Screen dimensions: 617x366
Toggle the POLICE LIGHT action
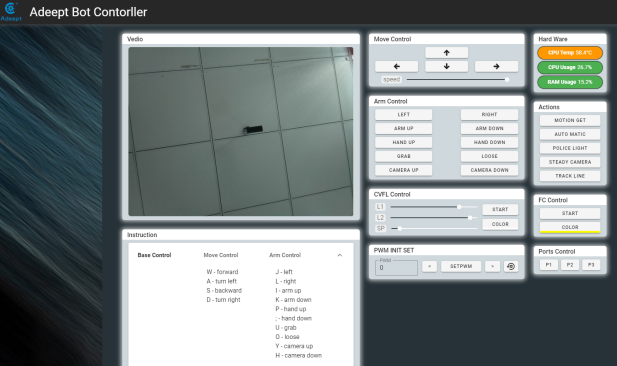click(x=570, y=148)
